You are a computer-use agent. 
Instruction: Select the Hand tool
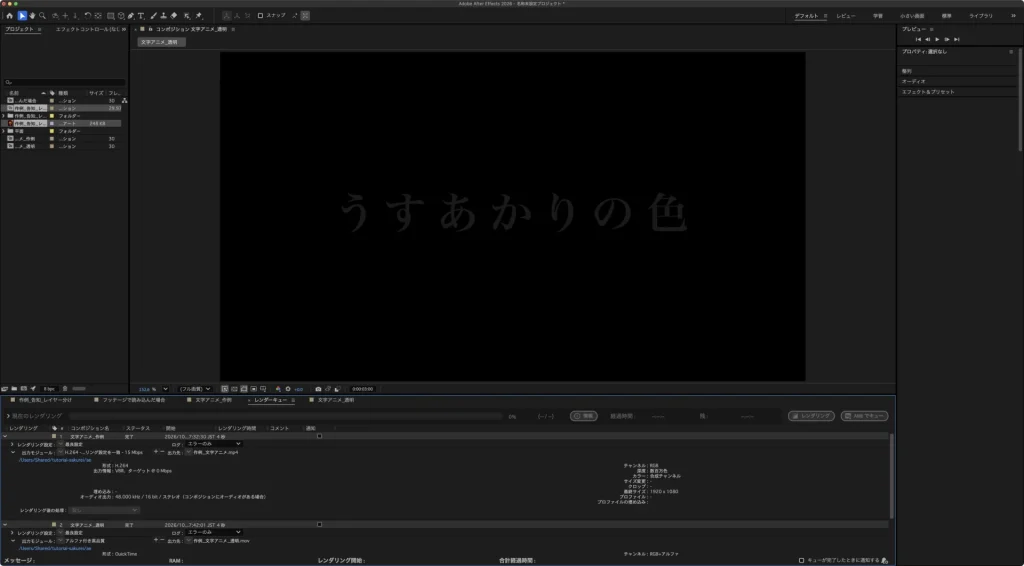click(31, 16)
